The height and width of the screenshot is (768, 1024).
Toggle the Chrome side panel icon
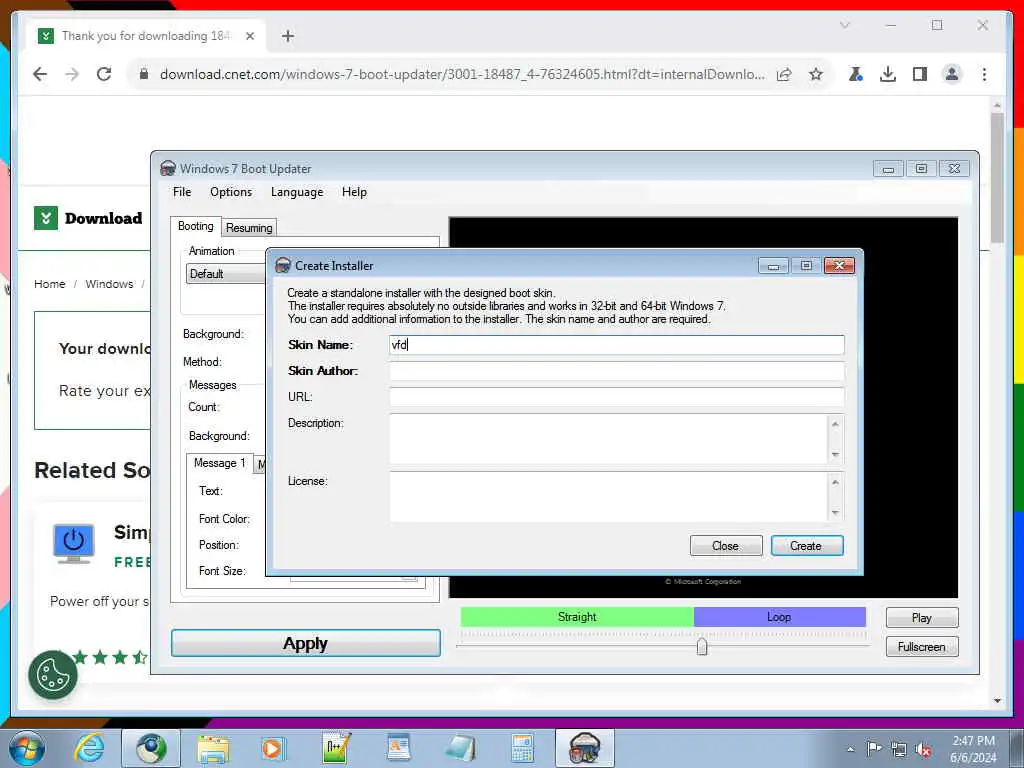(920, 74)
